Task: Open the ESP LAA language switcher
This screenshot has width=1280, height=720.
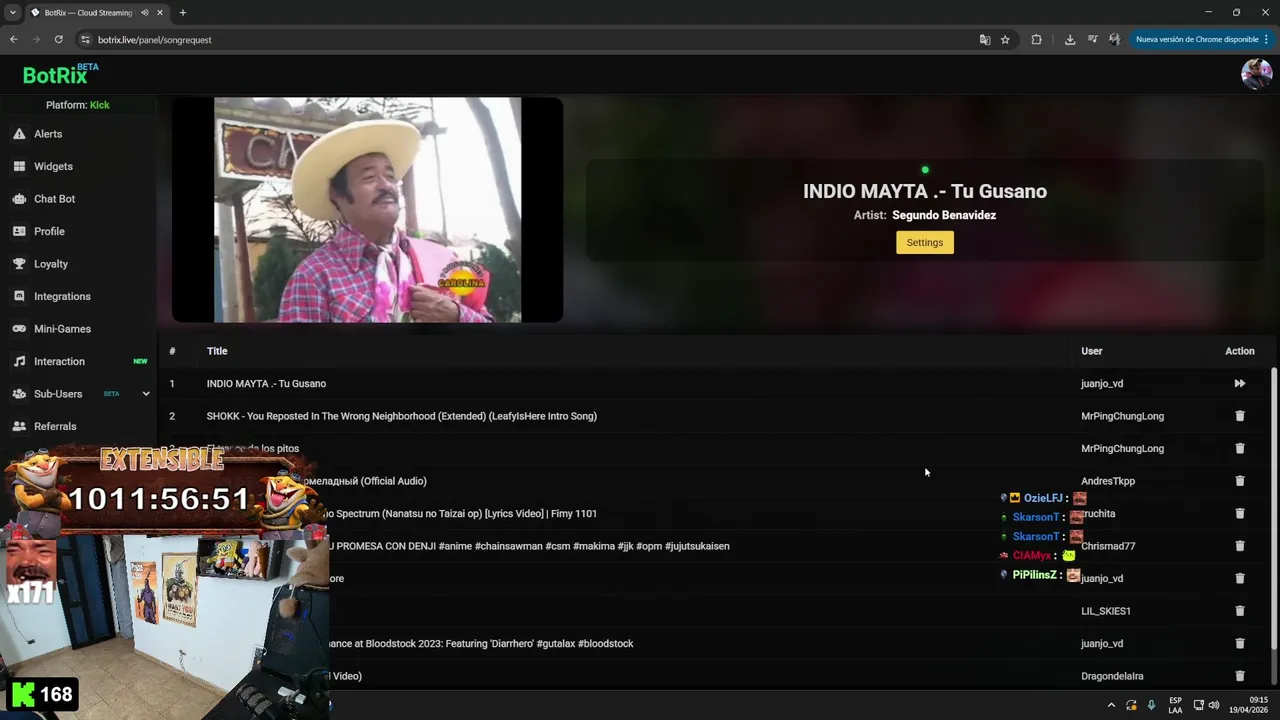Action: [x=1175, y=705]
